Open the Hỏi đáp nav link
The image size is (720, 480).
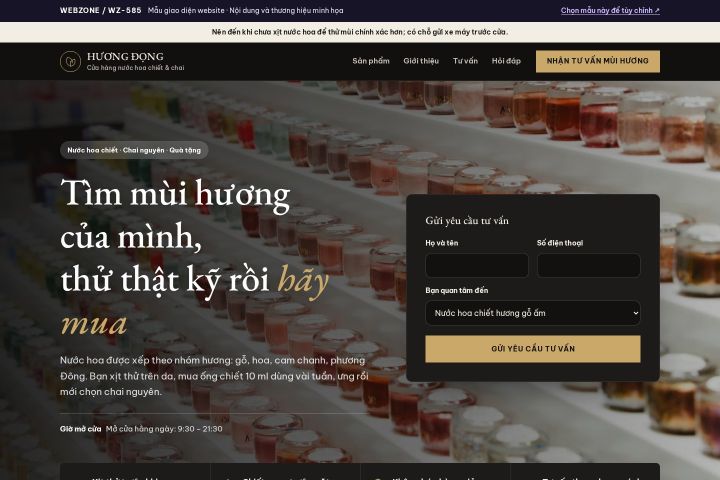pos(506,61)
